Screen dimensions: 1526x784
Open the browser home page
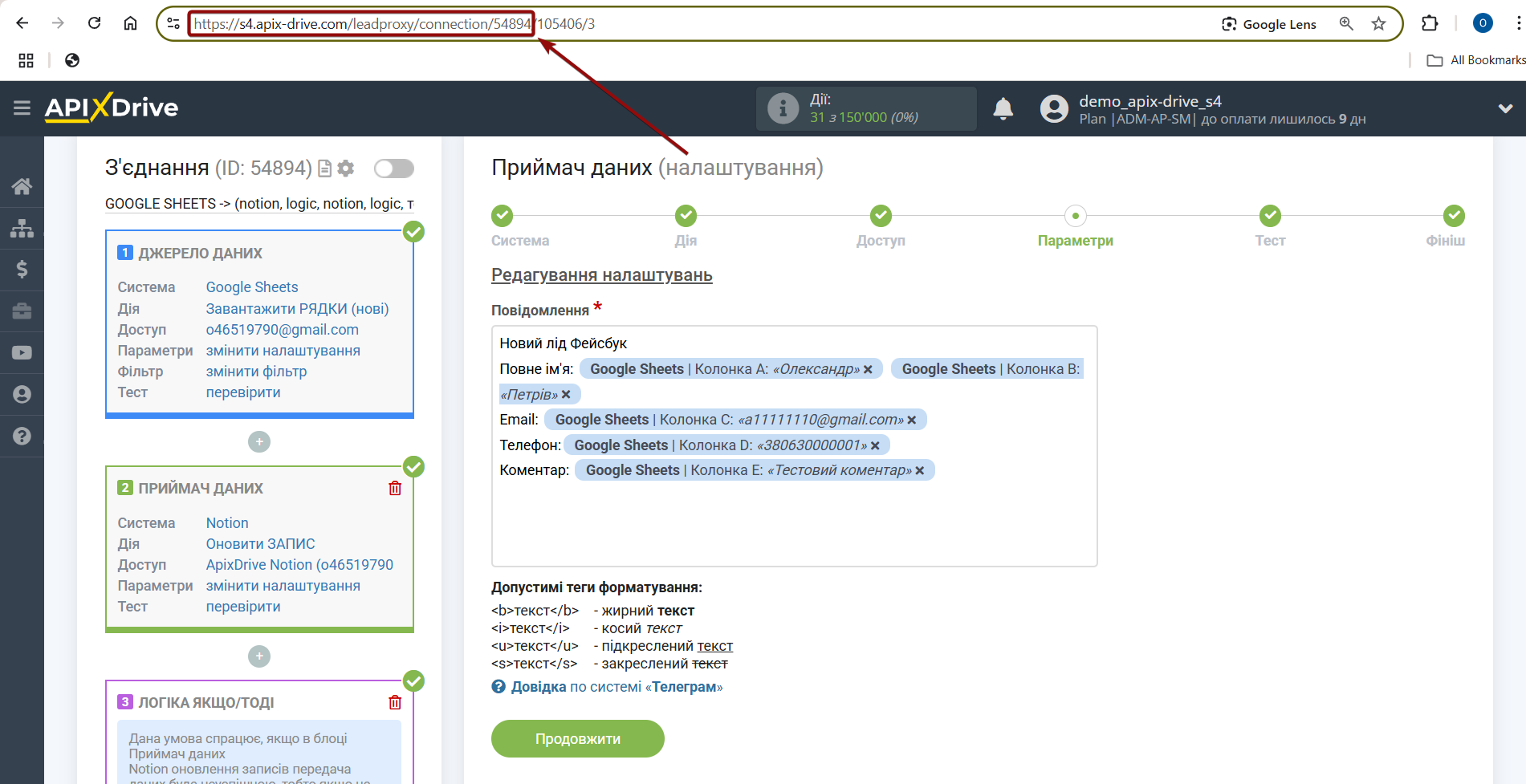click(130, 23)
